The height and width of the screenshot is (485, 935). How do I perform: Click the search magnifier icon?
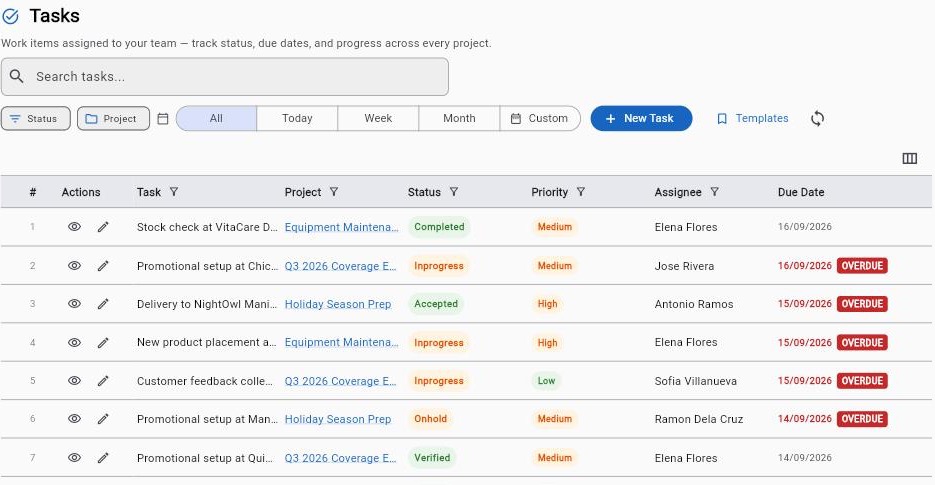pyautogui.click(x=17, y=76)
